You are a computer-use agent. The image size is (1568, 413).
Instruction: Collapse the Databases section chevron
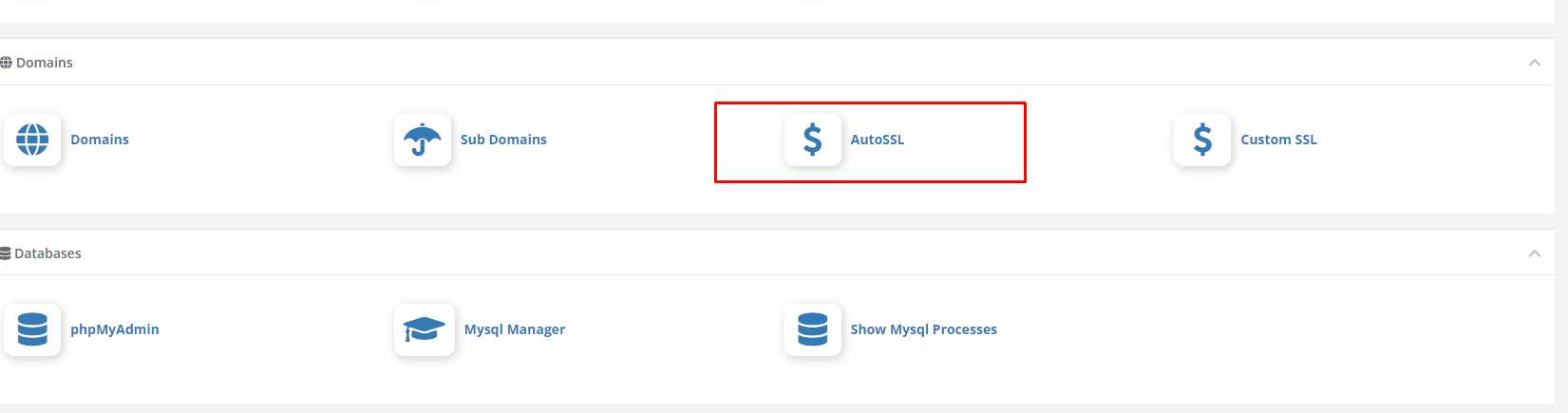(1535, 253)
